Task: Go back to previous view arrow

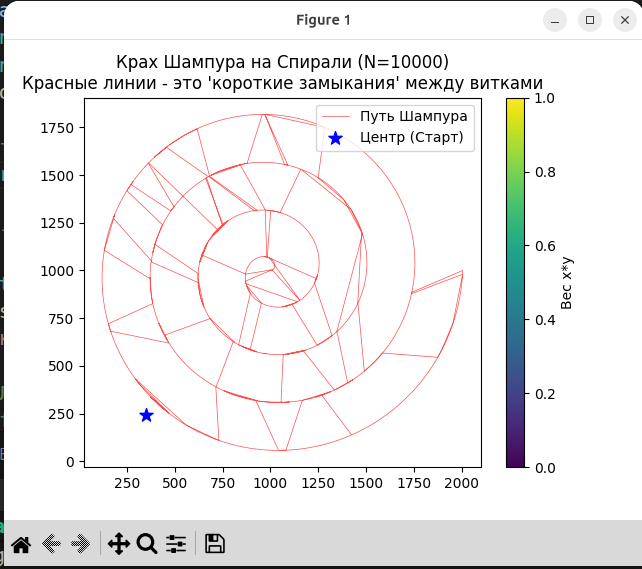Action: (51, 544)
